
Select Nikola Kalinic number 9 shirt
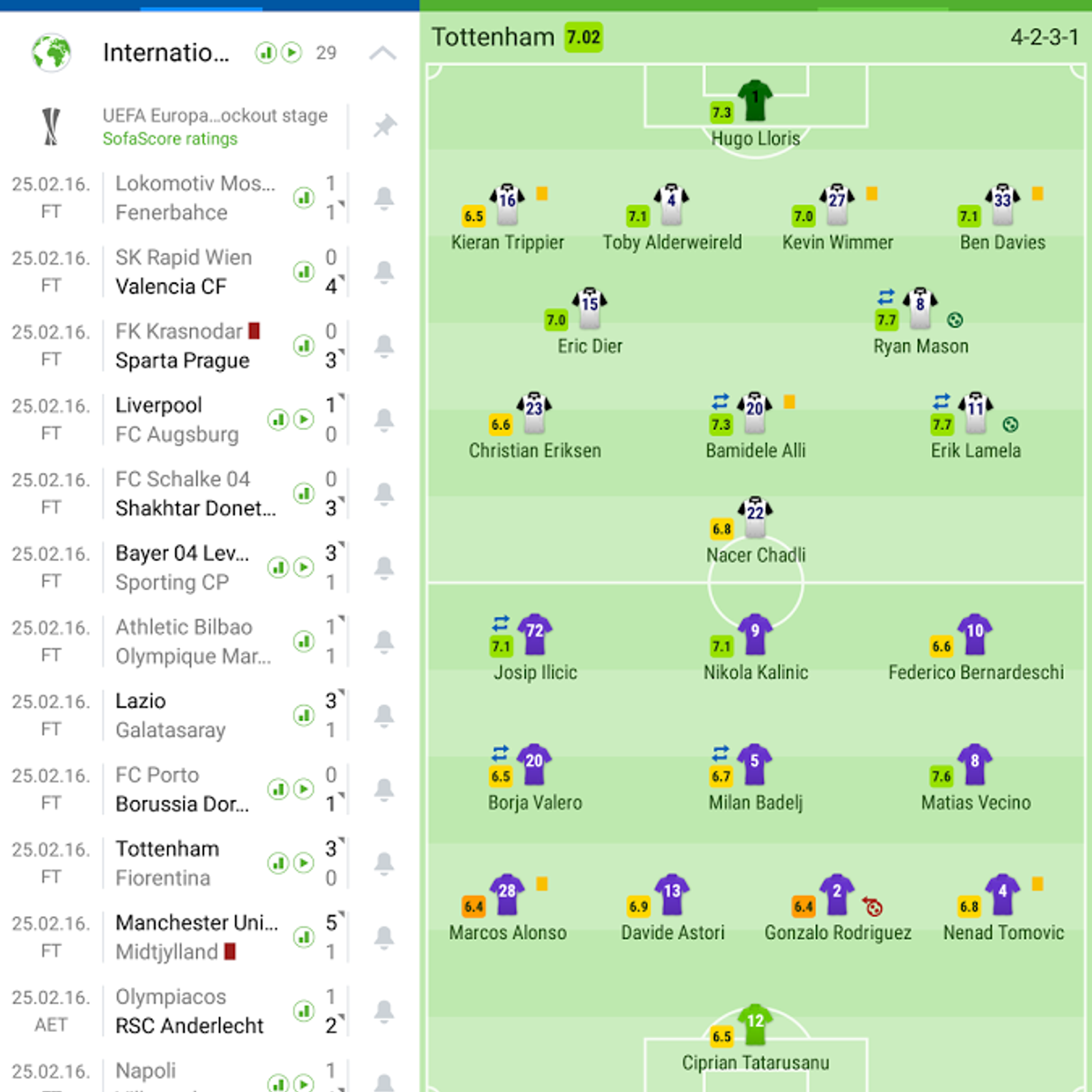point(755,634)
